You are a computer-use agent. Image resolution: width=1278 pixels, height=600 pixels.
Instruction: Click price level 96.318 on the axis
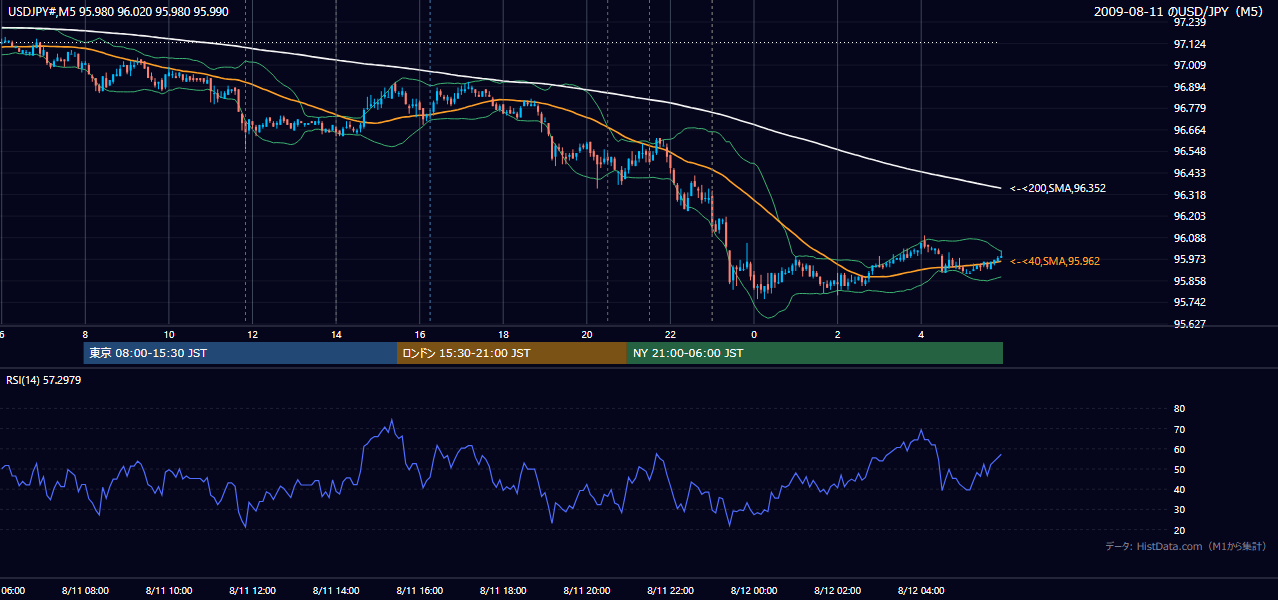[x=1189, y=195]
